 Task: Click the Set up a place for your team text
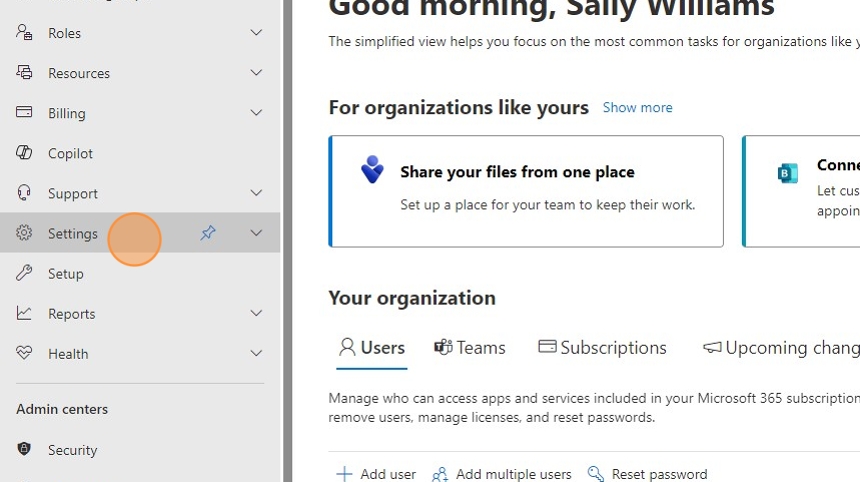[x=547, y=205]
